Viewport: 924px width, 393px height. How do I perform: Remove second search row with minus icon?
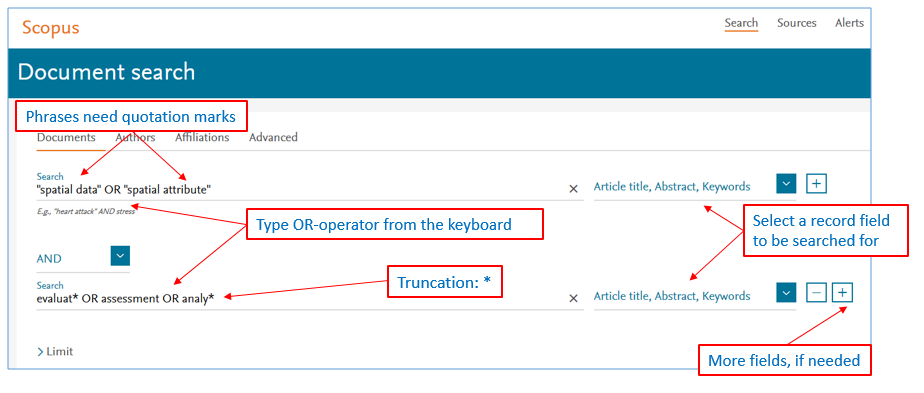[x=816, y=292]
